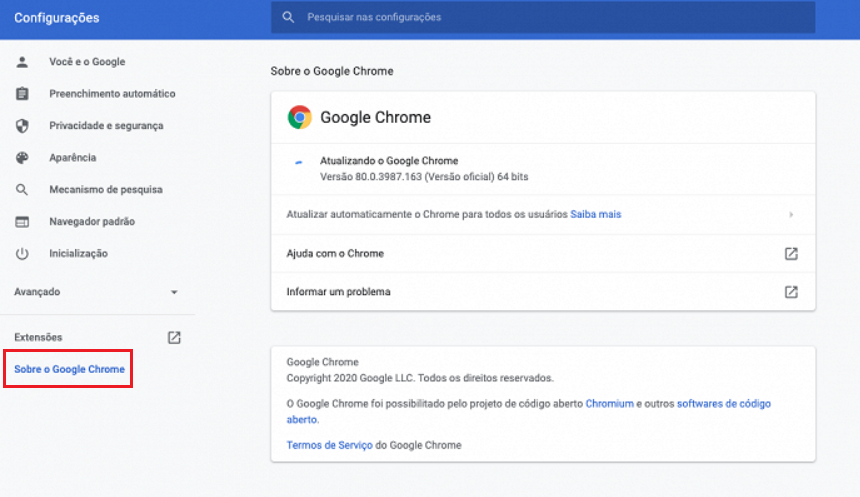860x497 pixels.
Task: Expand the automatic update row chevron
Action: coord(791,214)
